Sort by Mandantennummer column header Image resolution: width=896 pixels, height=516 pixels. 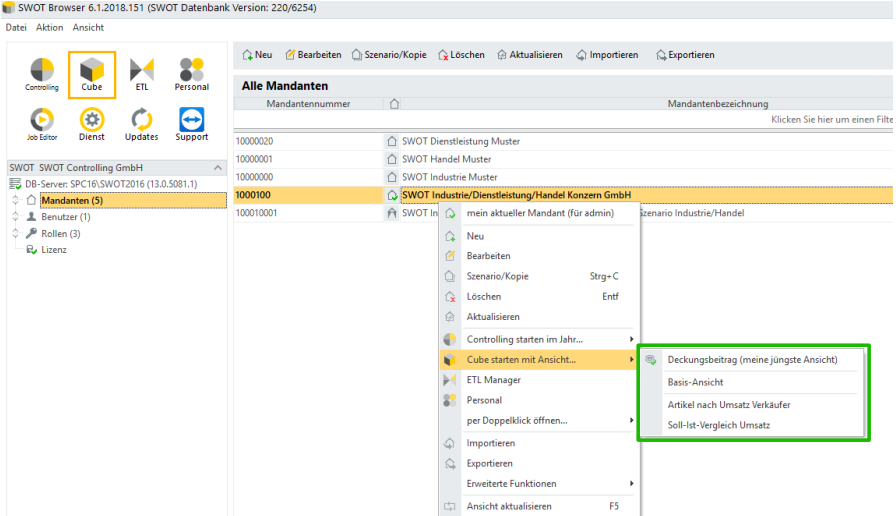pos(308,103)
